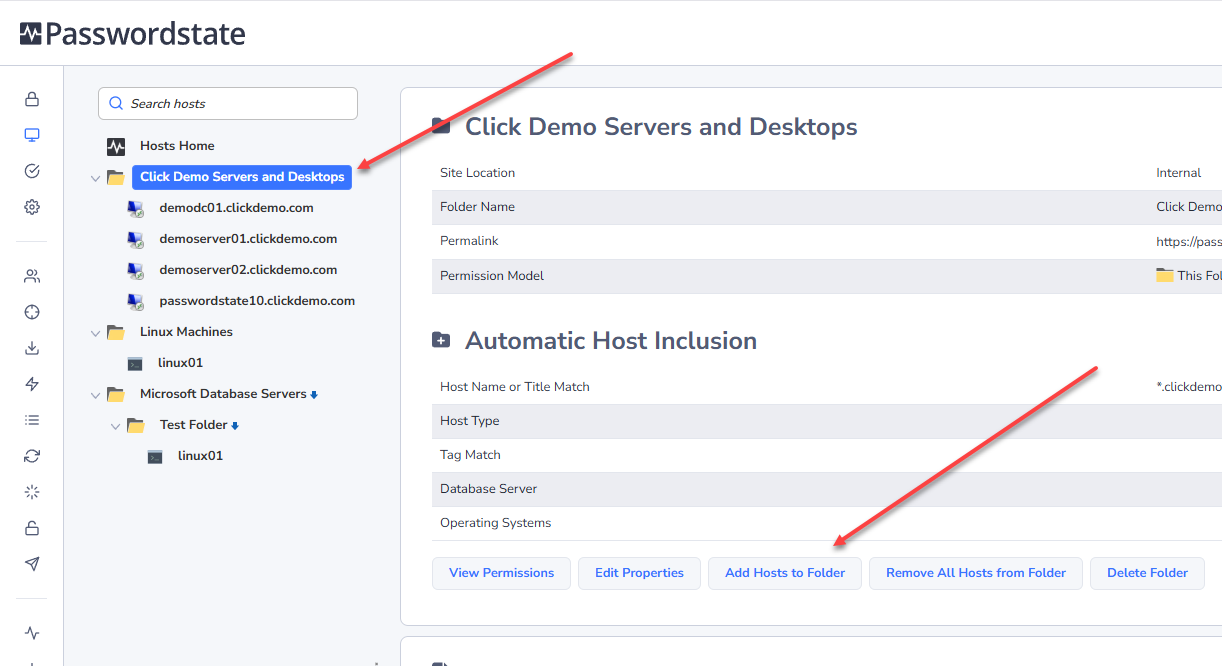Click the Permission Model row label
1222x666 pixels.
pos(492,275)
